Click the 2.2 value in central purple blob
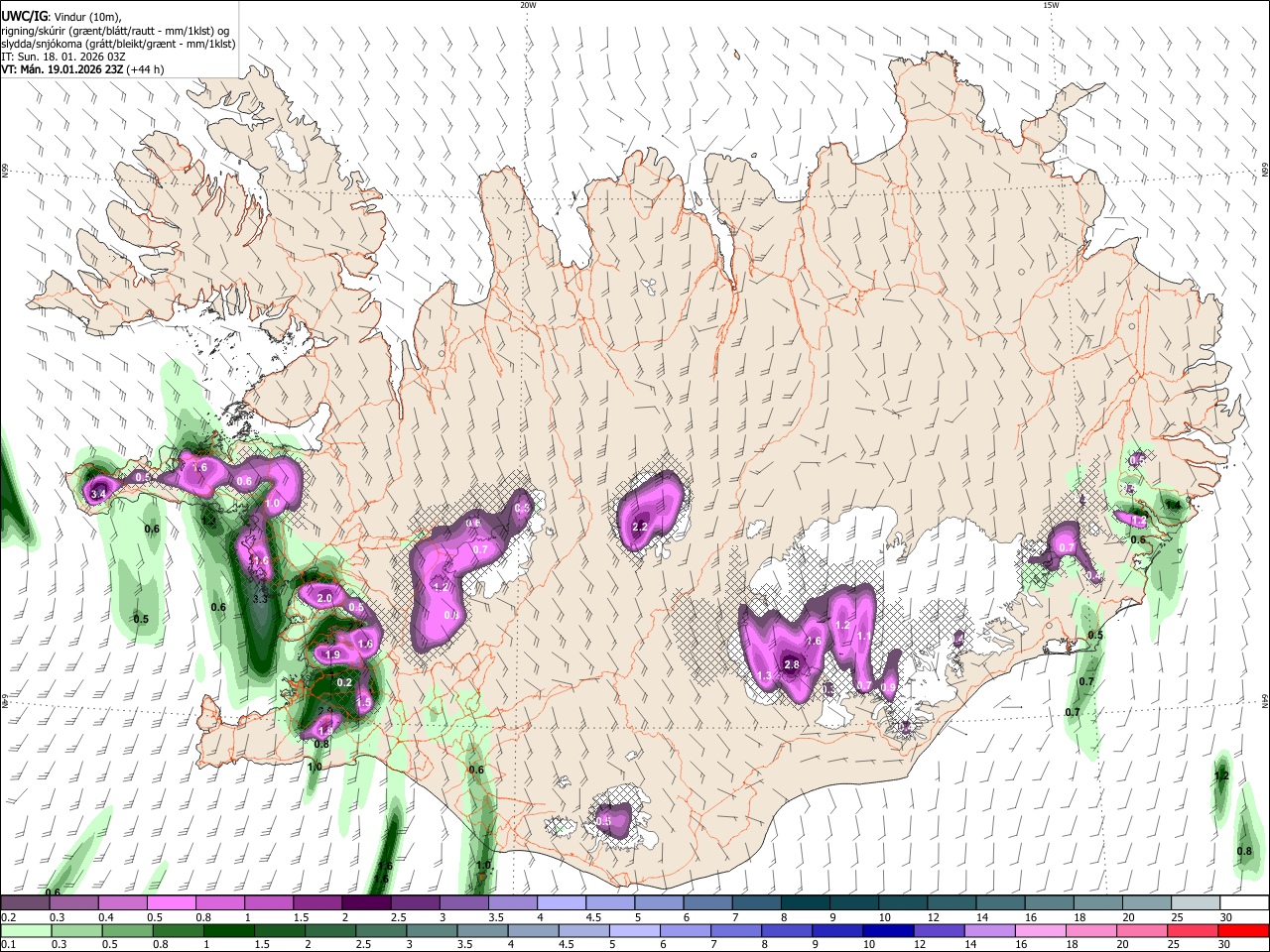The image size is (1270, 952). tap(640, 527)
